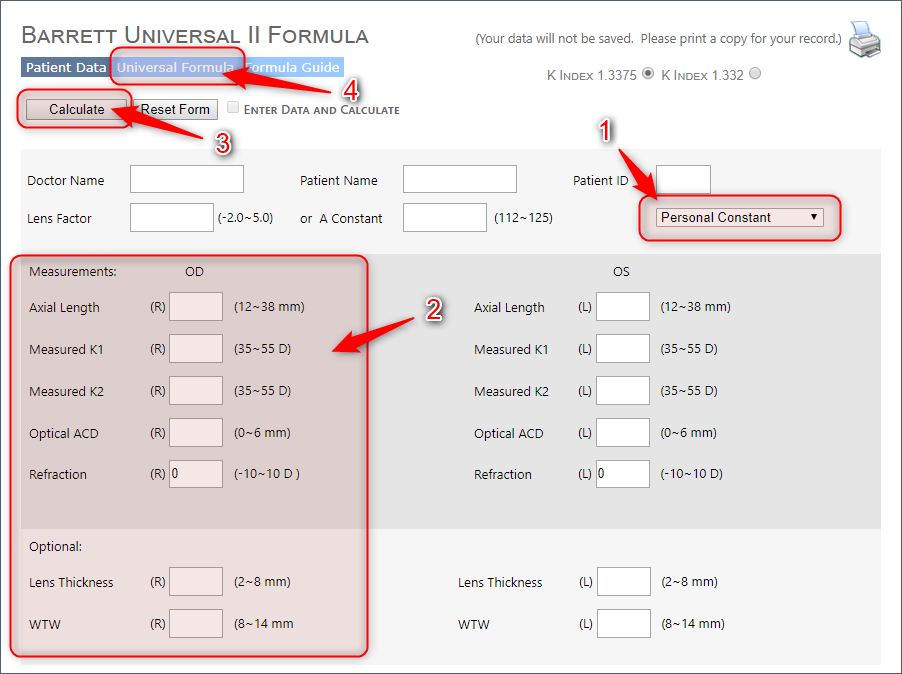
Task: Click Axial Length (R) input field
Action: (x=196, y=307)
